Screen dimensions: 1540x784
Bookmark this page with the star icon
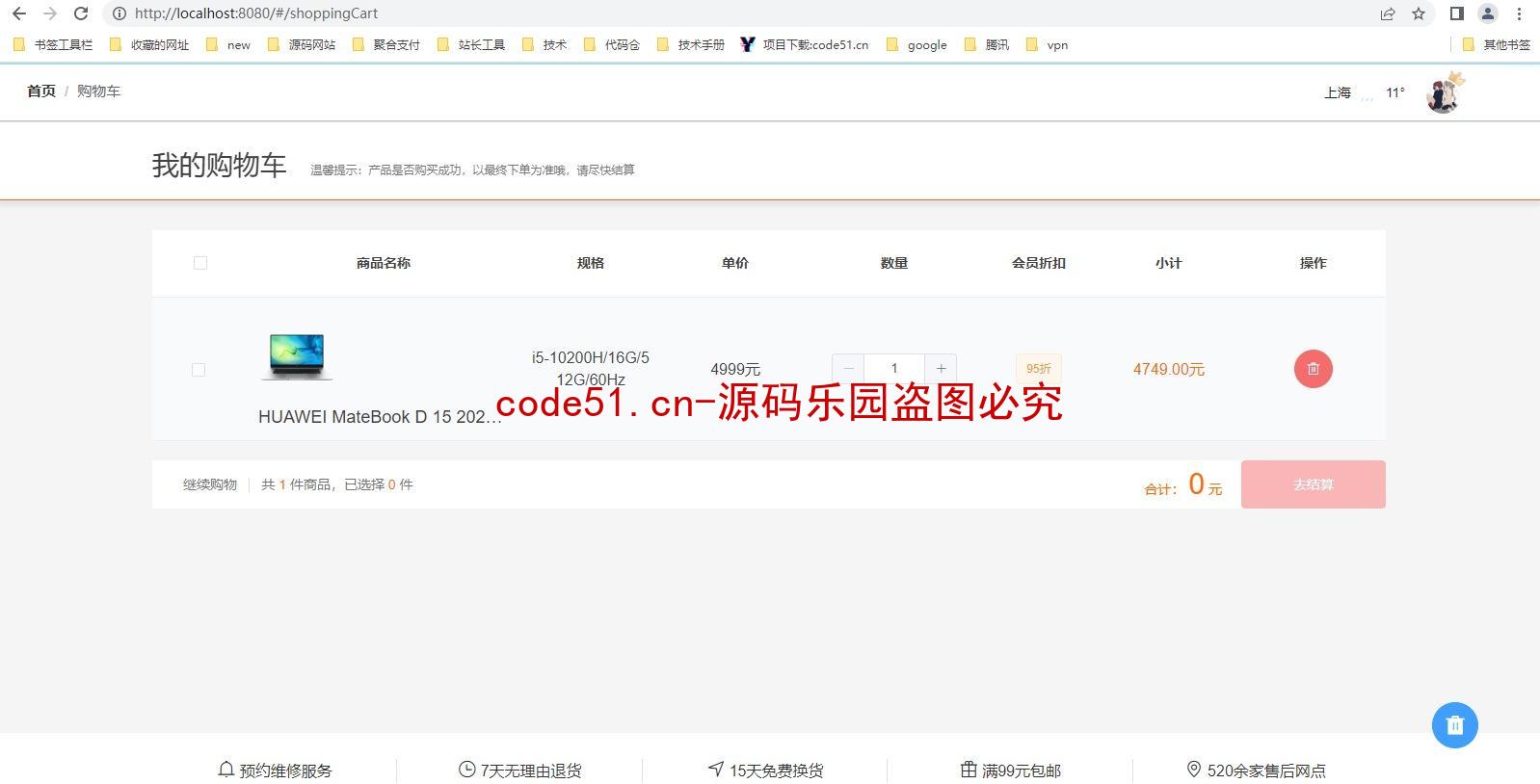1419,13
